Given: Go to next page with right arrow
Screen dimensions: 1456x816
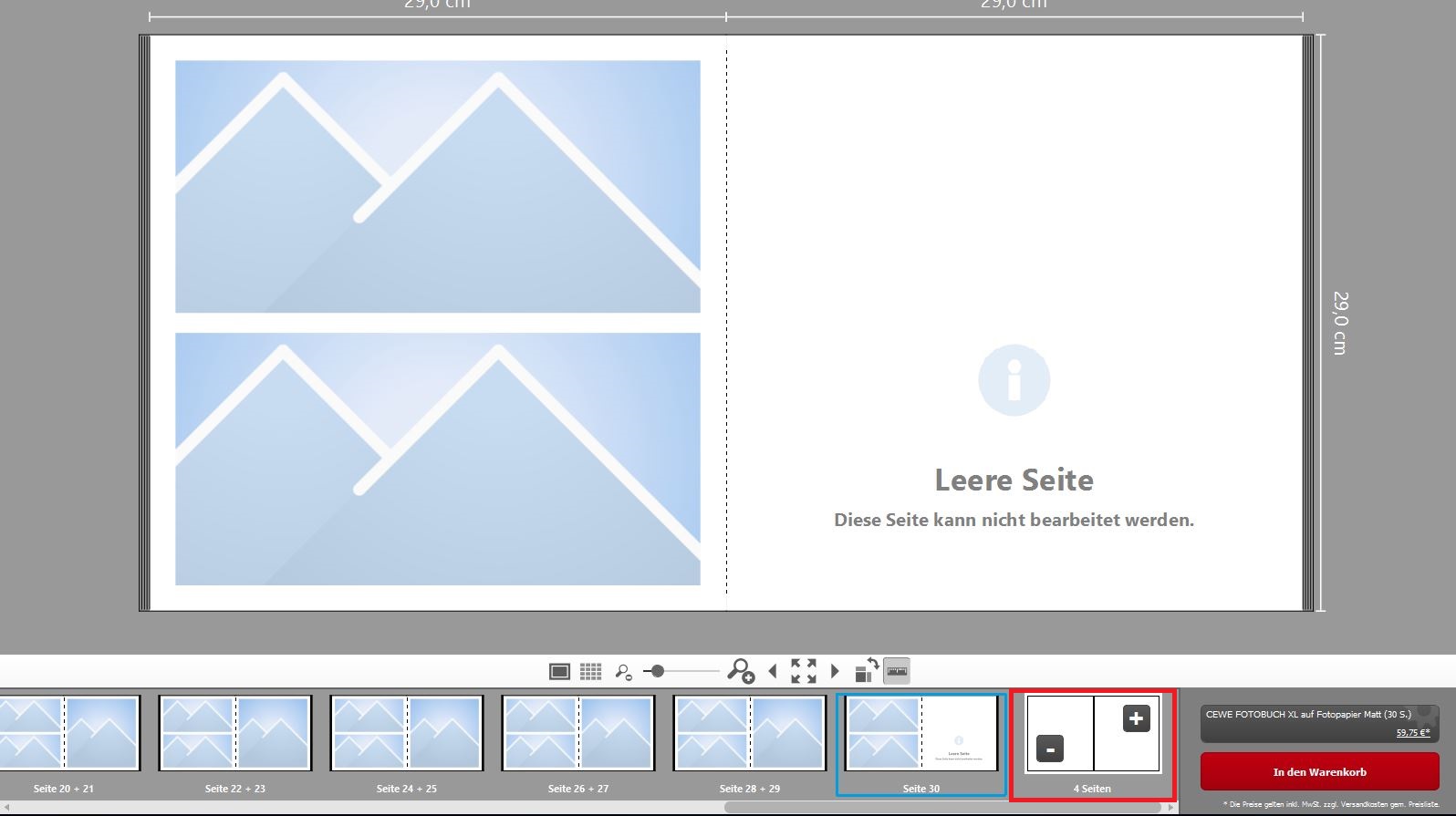Looking at the screenshot, I should coord(835,672).
